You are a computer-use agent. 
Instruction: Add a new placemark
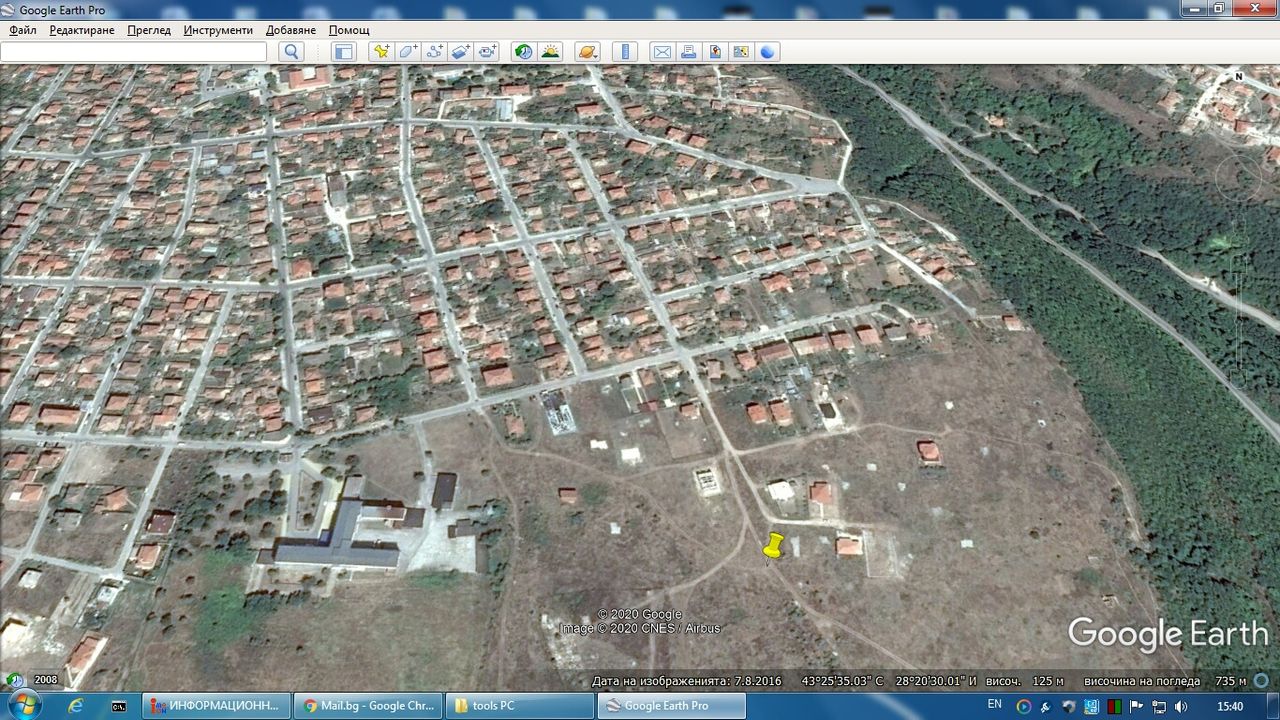coord(381,52)
